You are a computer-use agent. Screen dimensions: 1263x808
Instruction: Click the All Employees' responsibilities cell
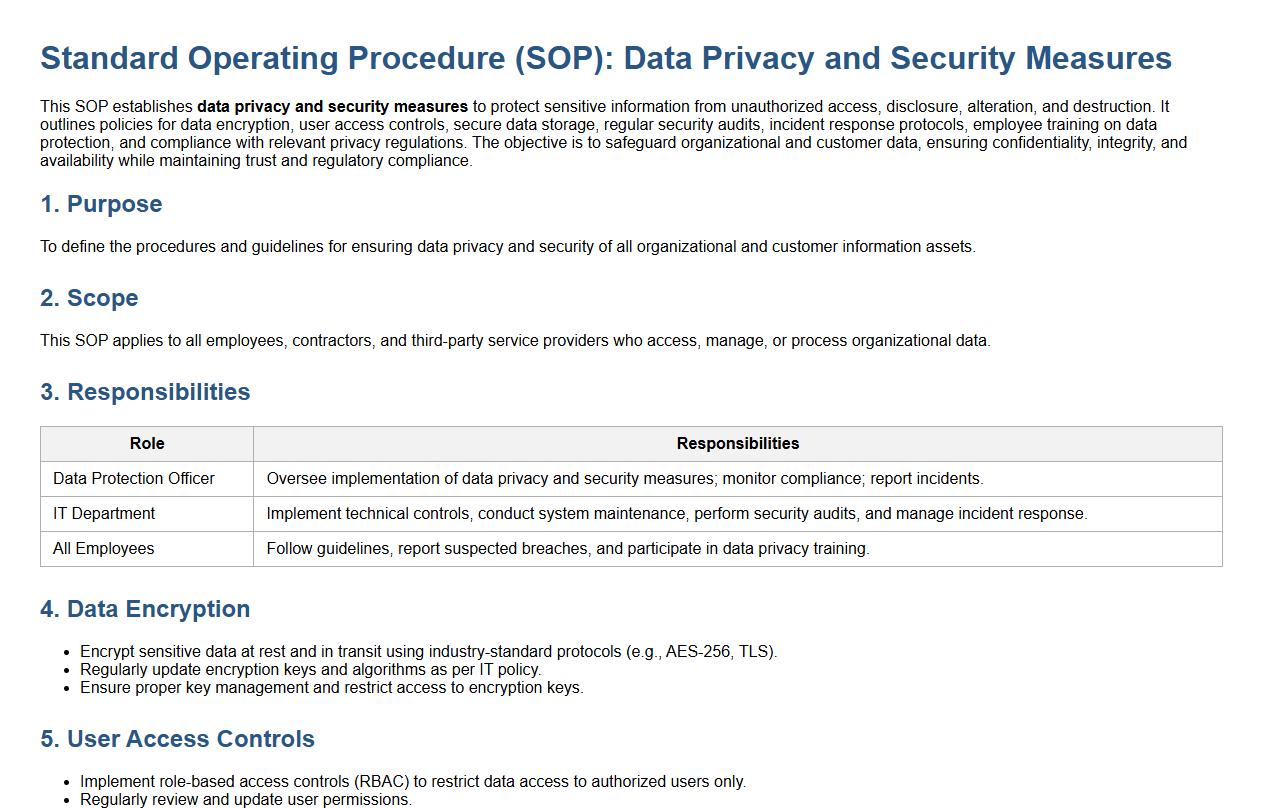[567, 549]
